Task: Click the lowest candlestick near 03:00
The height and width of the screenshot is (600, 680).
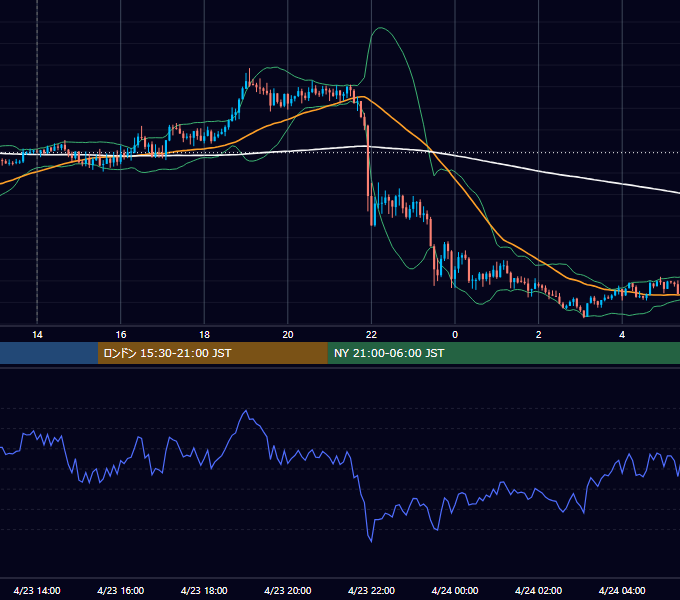Action: (x=584, y=314)
